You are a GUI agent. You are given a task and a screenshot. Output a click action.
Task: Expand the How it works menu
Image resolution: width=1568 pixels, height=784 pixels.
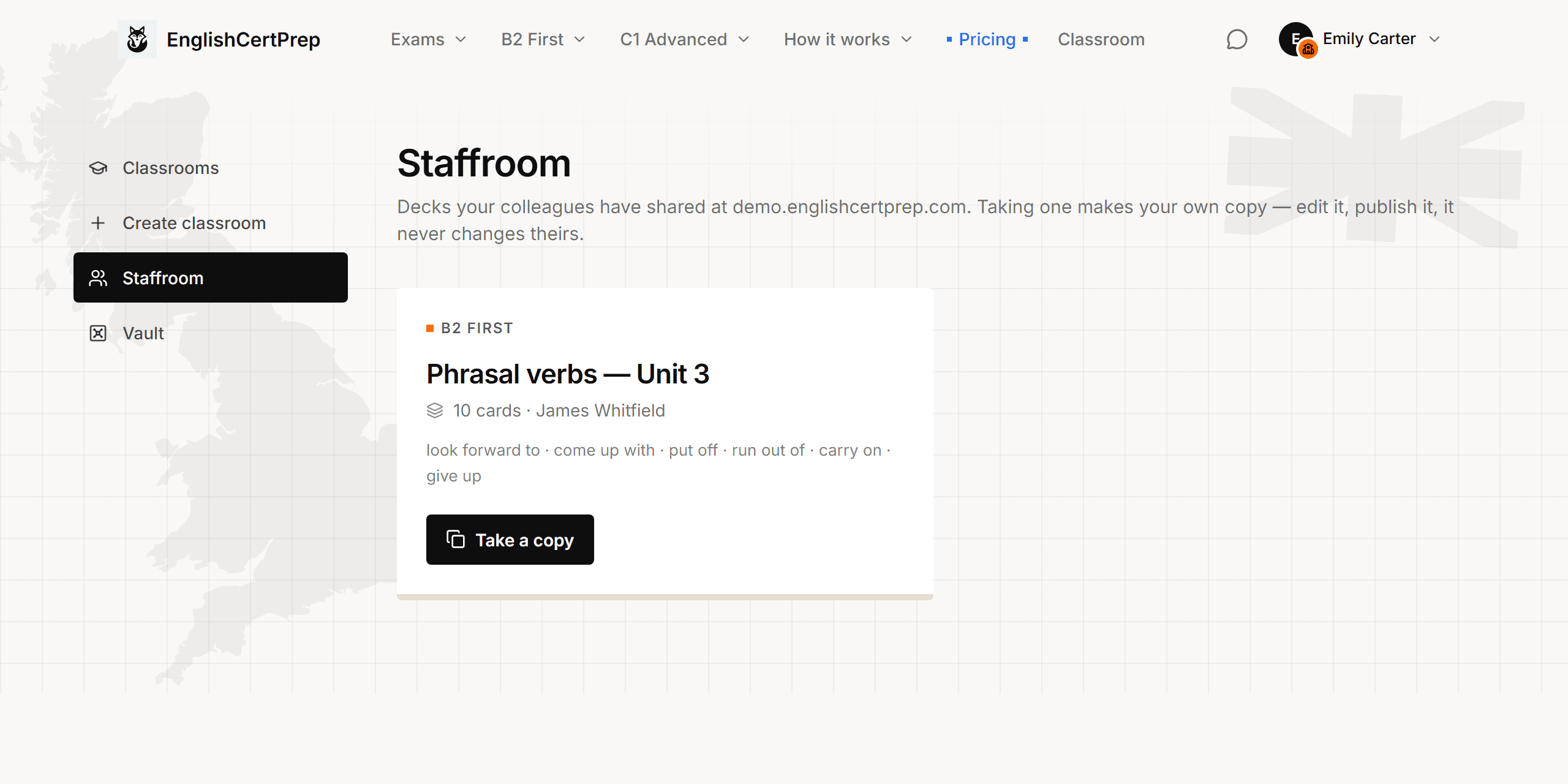[x=848, y=39]
